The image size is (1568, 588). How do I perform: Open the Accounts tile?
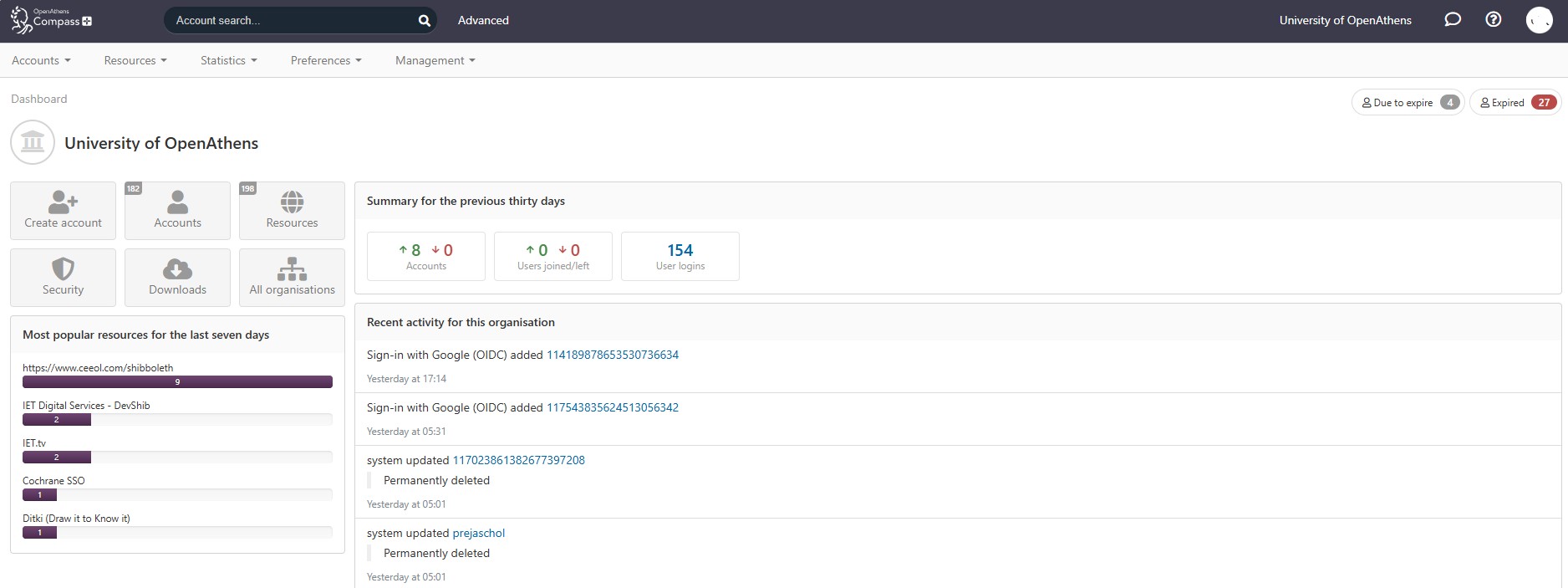177,211
